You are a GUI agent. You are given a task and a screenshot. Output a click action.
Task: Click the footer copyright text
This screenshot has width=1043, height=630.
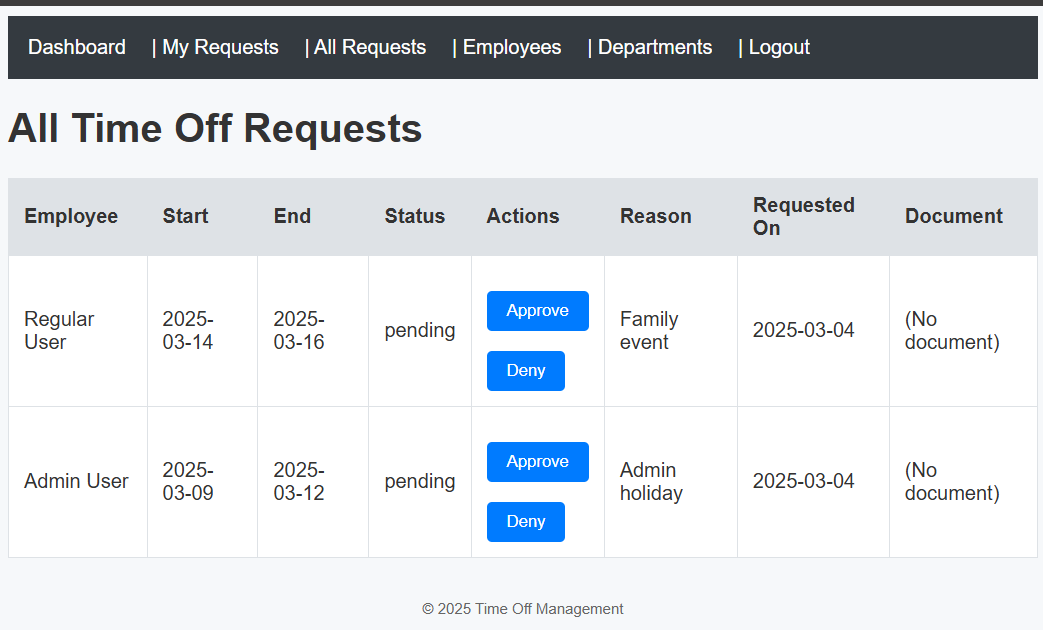pyautogui.click(x=522, y=609)
